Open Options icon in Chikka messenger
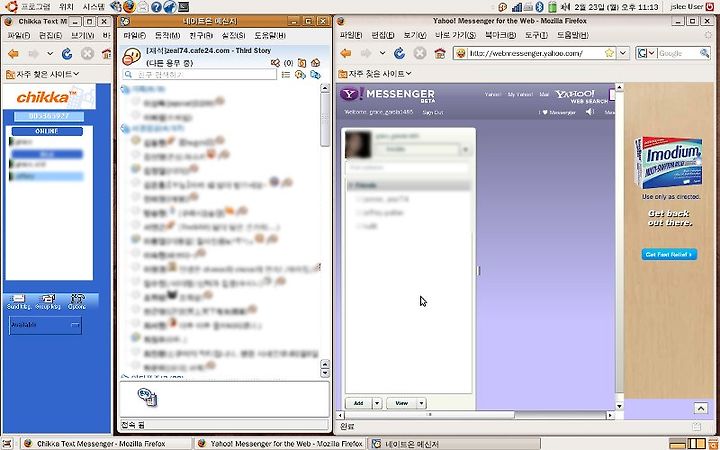This screenshot has width=720, height=450. coord(77,302)
